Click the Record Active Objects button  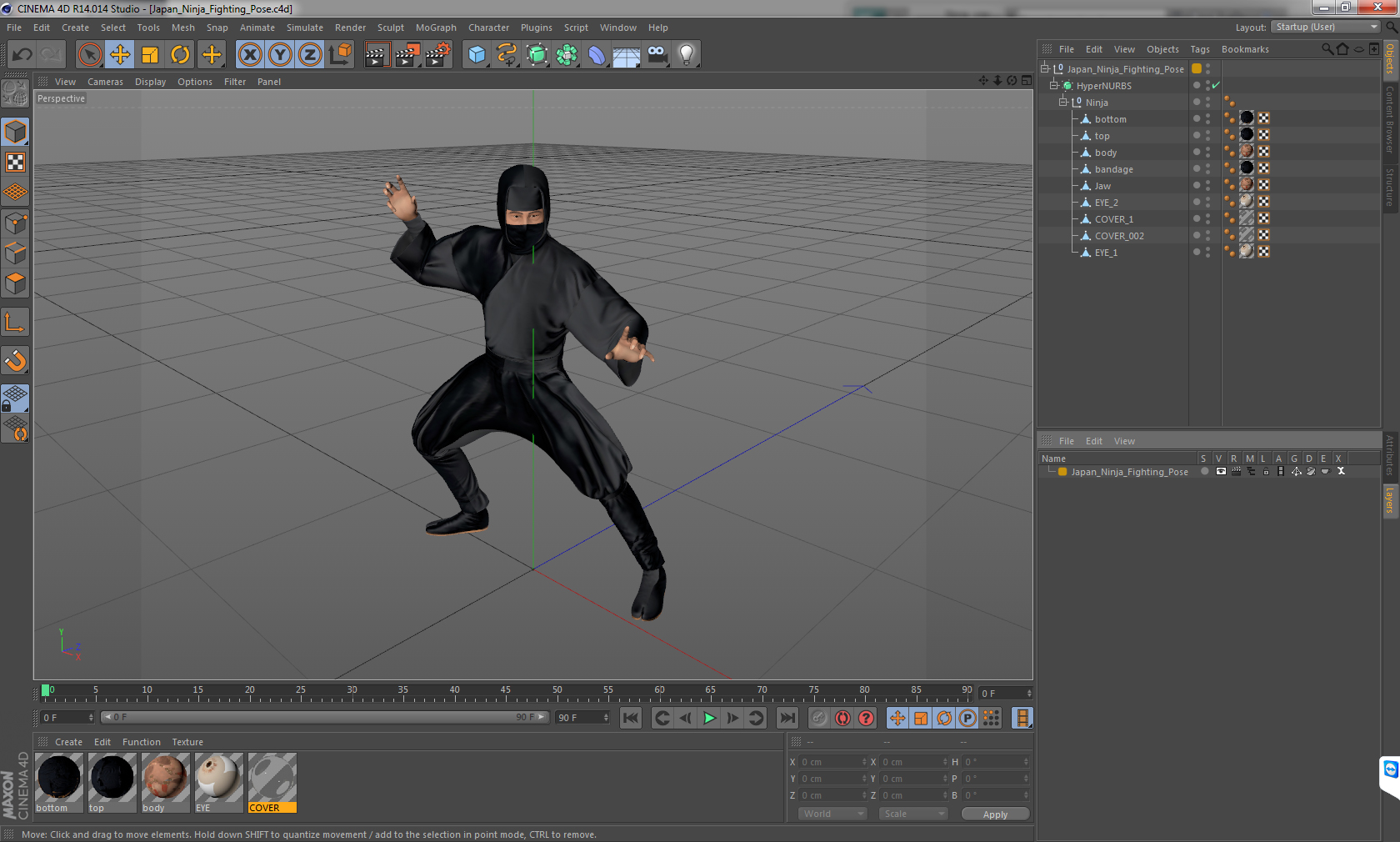point(819,718)
